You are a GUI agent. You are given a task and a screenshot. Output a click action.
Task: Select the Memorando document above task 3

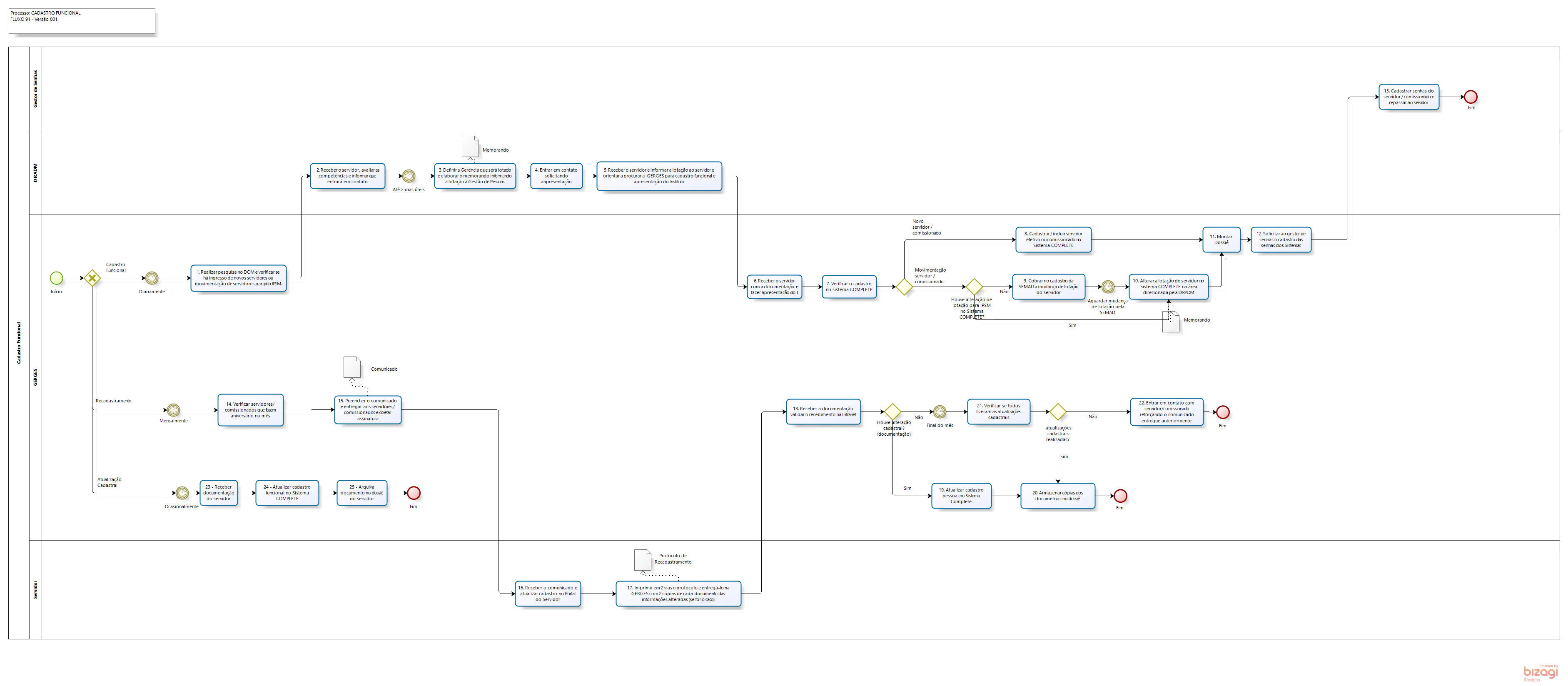[470, 147]
